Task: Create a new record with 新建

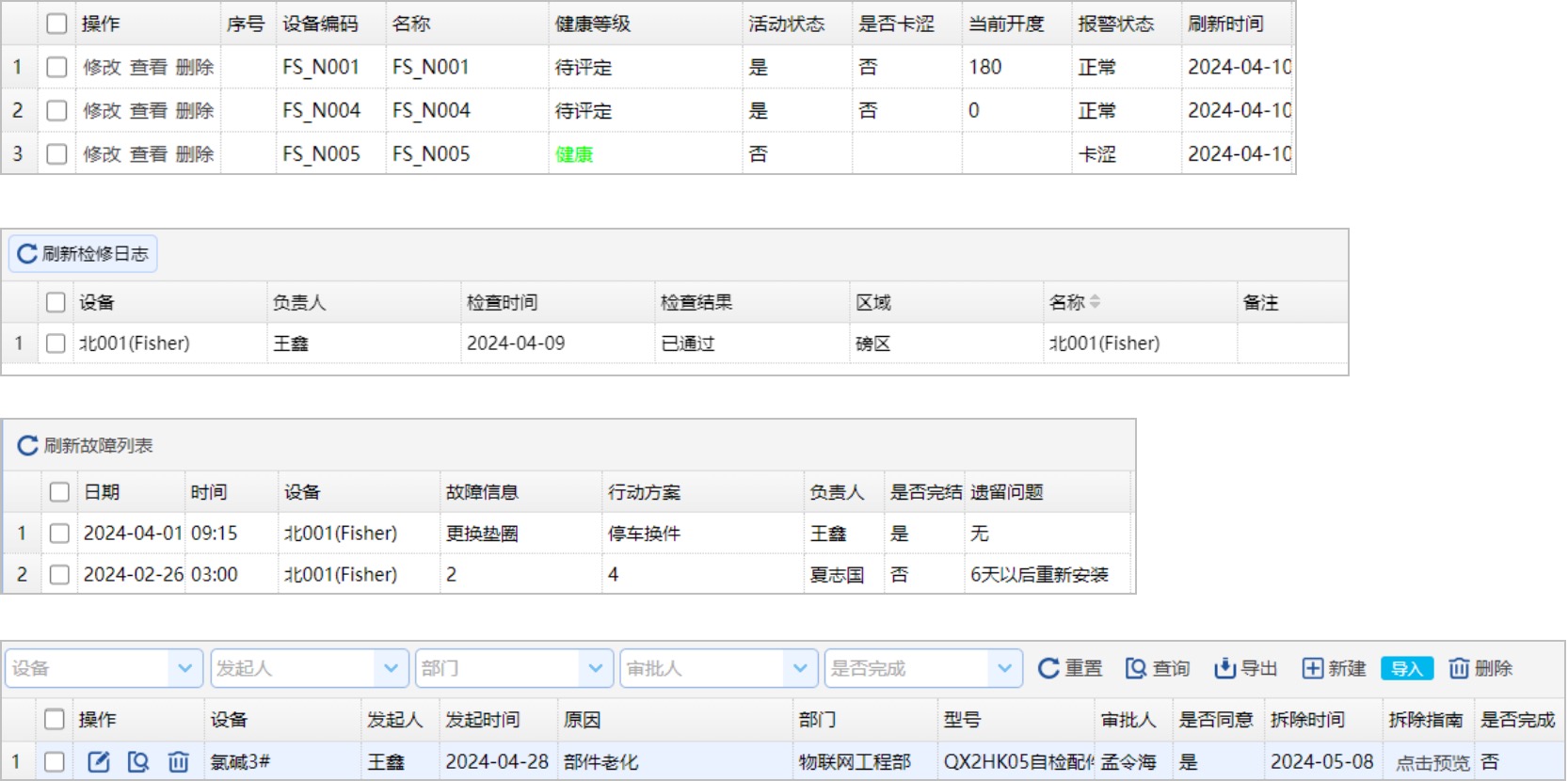Action: click(1334, 669)
